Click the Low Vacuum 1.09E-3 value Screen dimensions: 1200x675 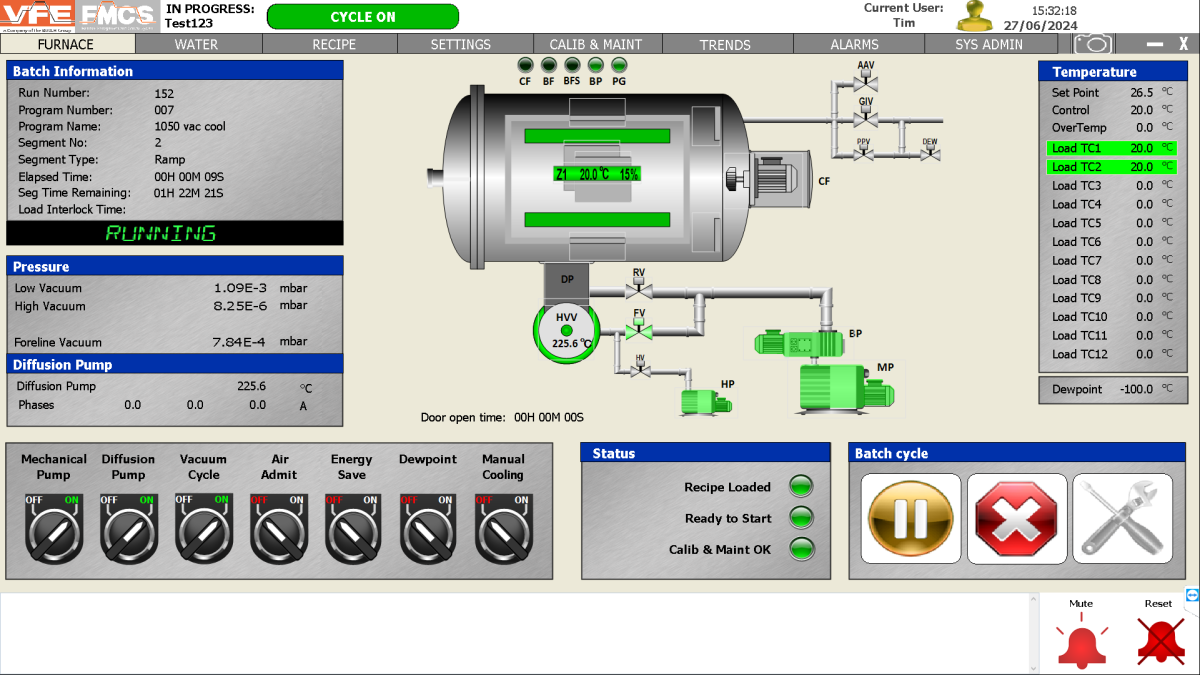[x=240, y=288]
